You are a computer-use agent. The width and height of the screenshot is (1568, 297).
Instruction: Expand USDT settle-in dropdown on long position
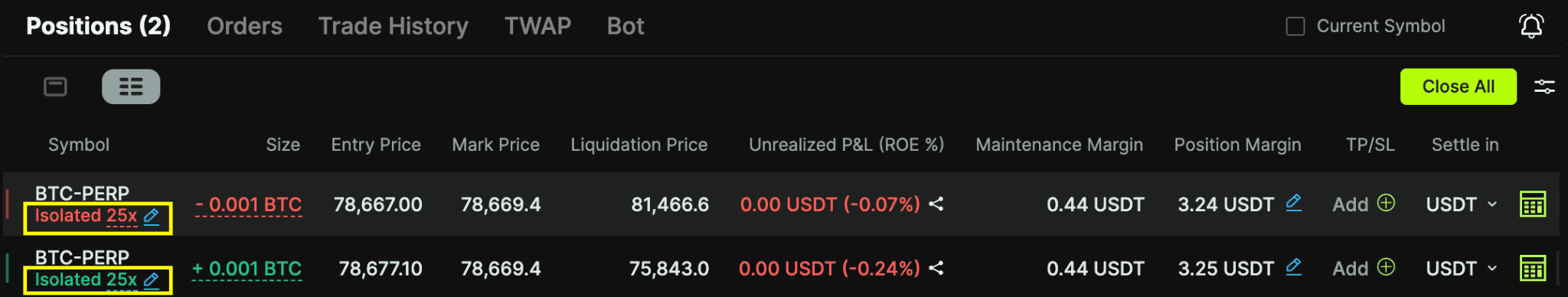click(1462, 269)
